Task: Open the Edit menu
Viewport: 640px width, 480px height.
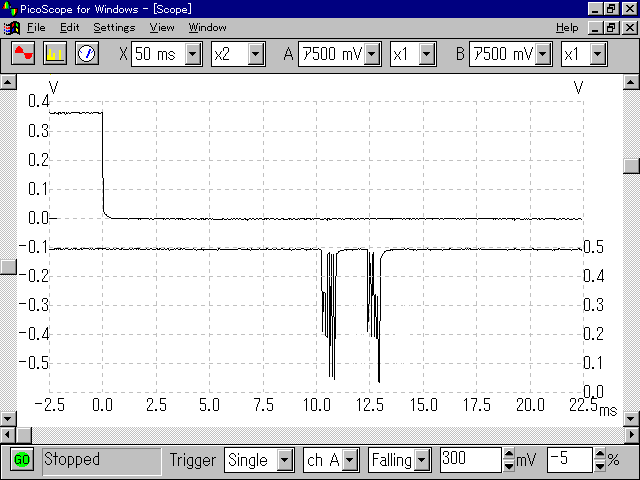Action: [69, 28]
